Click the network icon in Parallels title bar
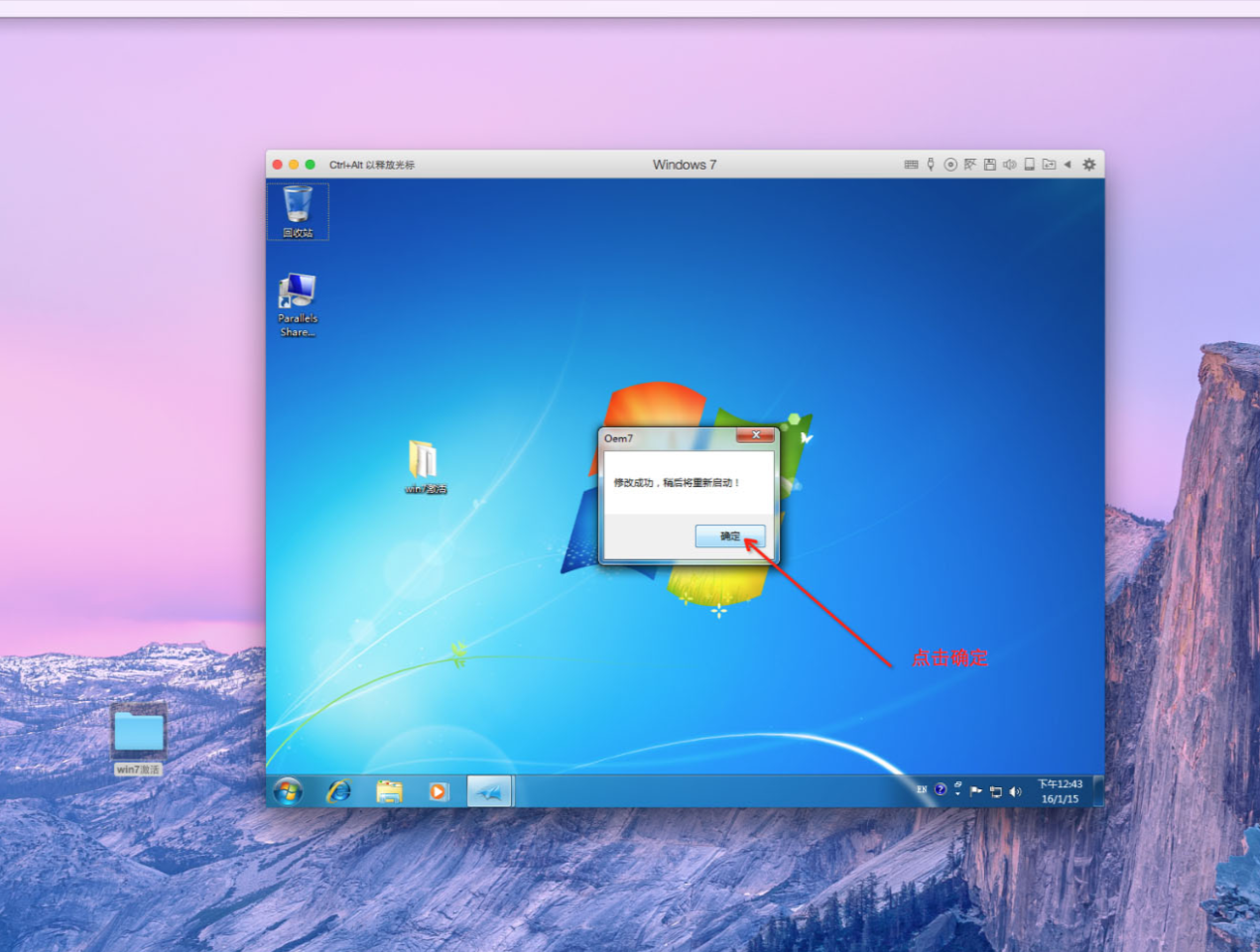The height and width of the screenshot is (952, 1260). 970,165
